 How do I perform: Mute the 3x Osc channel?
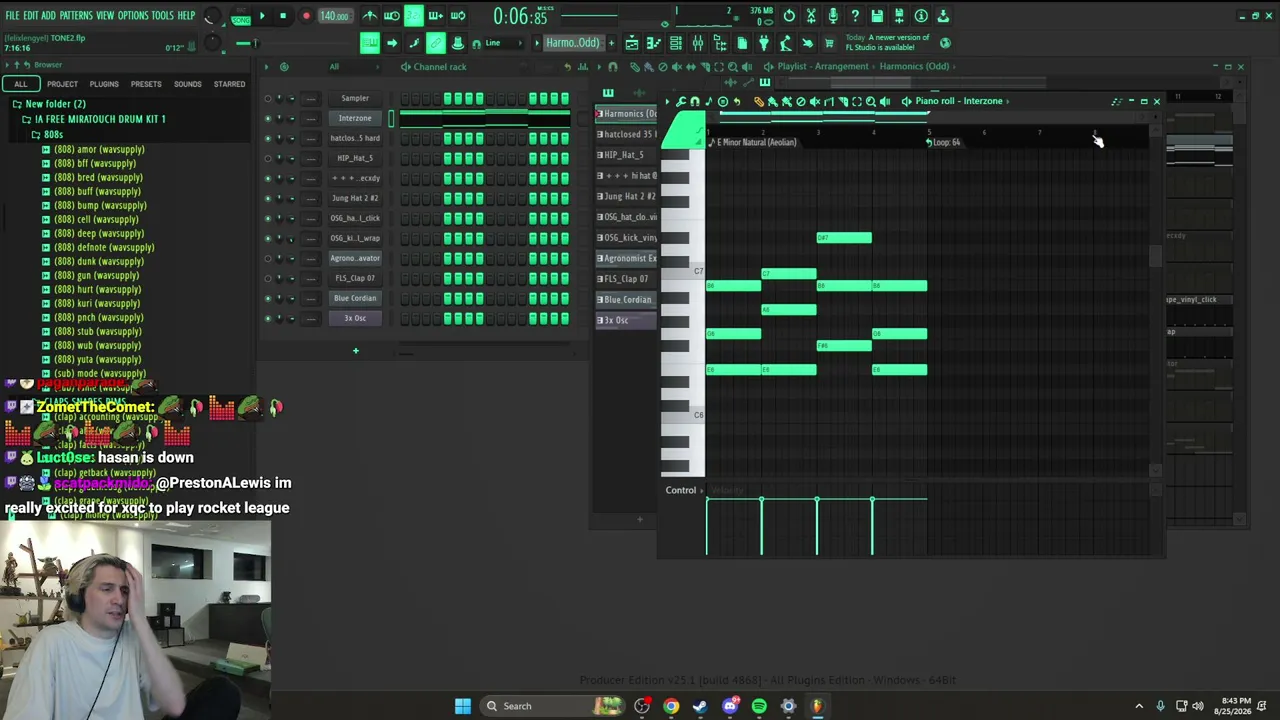click(x=267, y=318)
